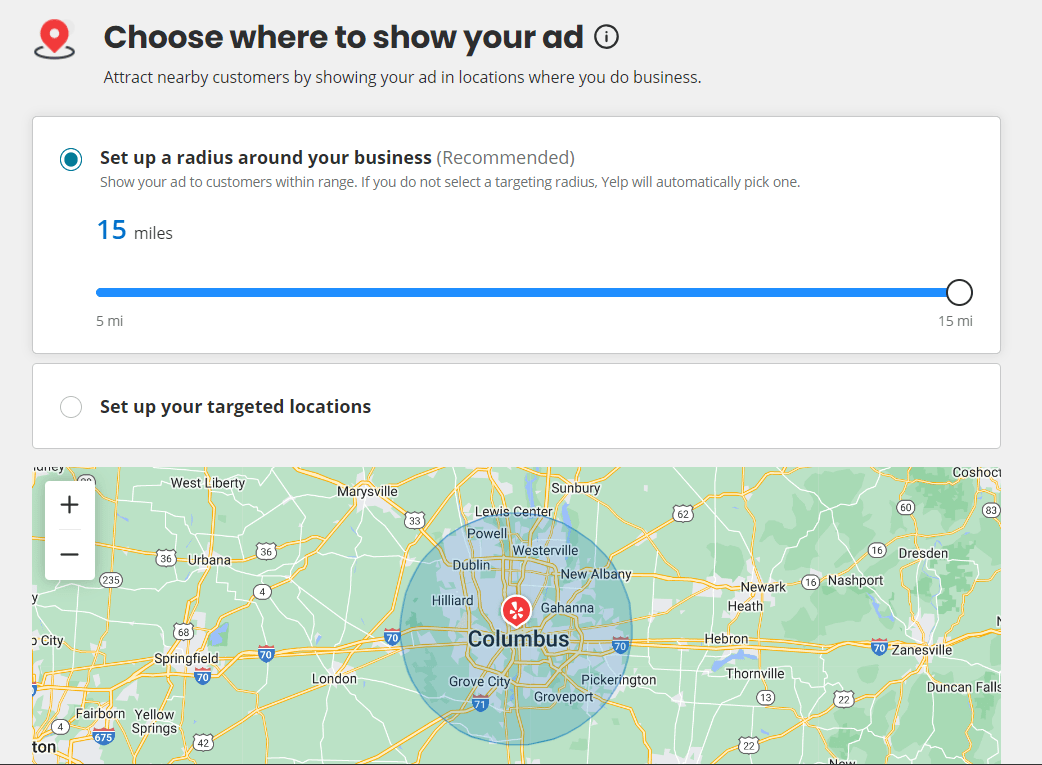The height and width of the screenshot is (765, 1042).
Task: Click the radius slider handle
Action: (959, 292)
